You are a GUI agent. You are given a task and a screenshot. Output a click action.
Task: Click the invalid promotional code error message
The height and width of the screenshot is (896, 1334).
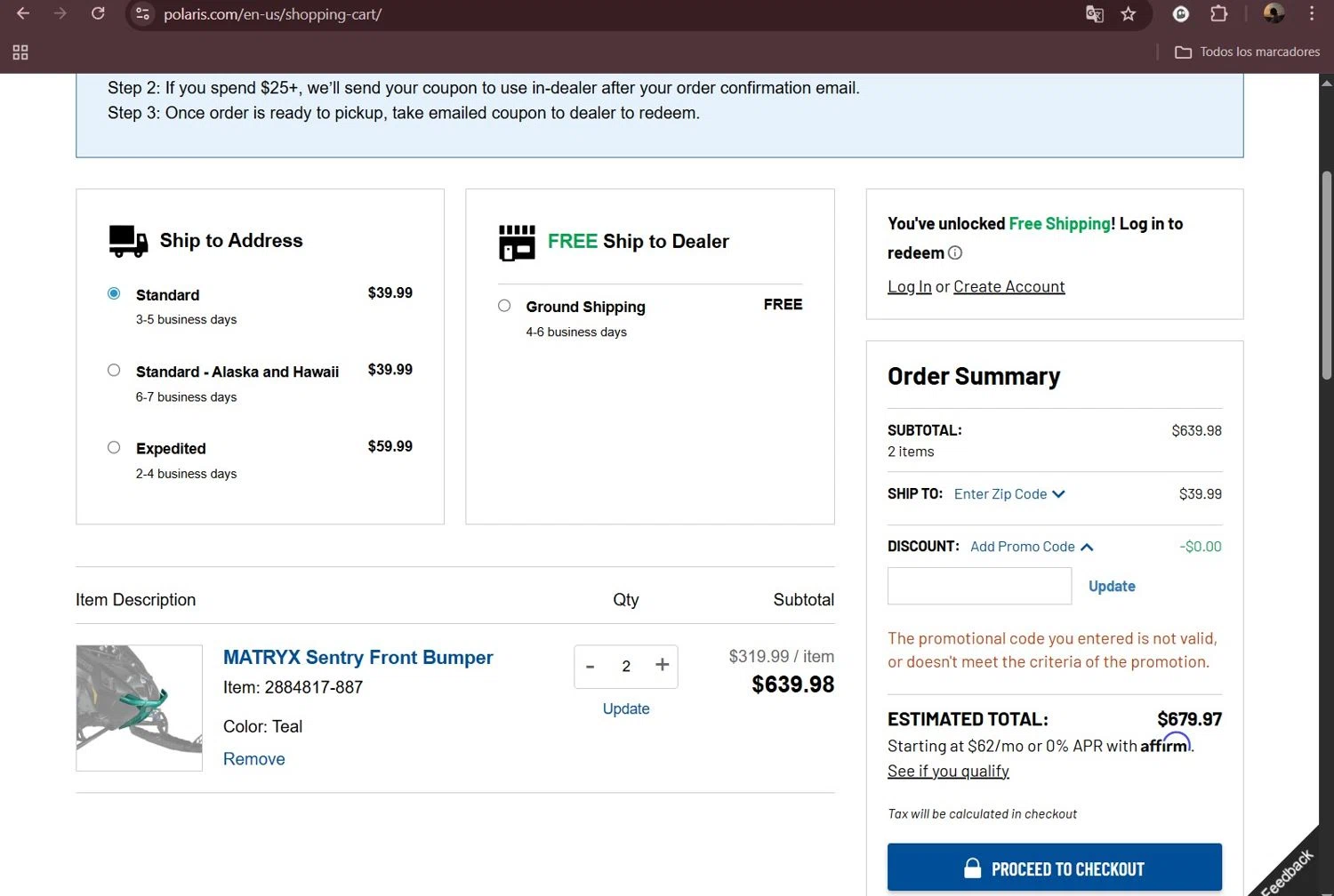1052,650
